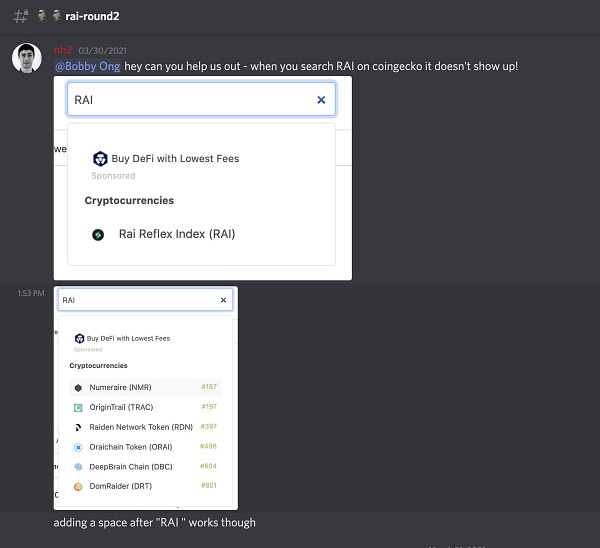
Task: Click the @Bobby Ong mention
Action: click(x=88, y=66)
